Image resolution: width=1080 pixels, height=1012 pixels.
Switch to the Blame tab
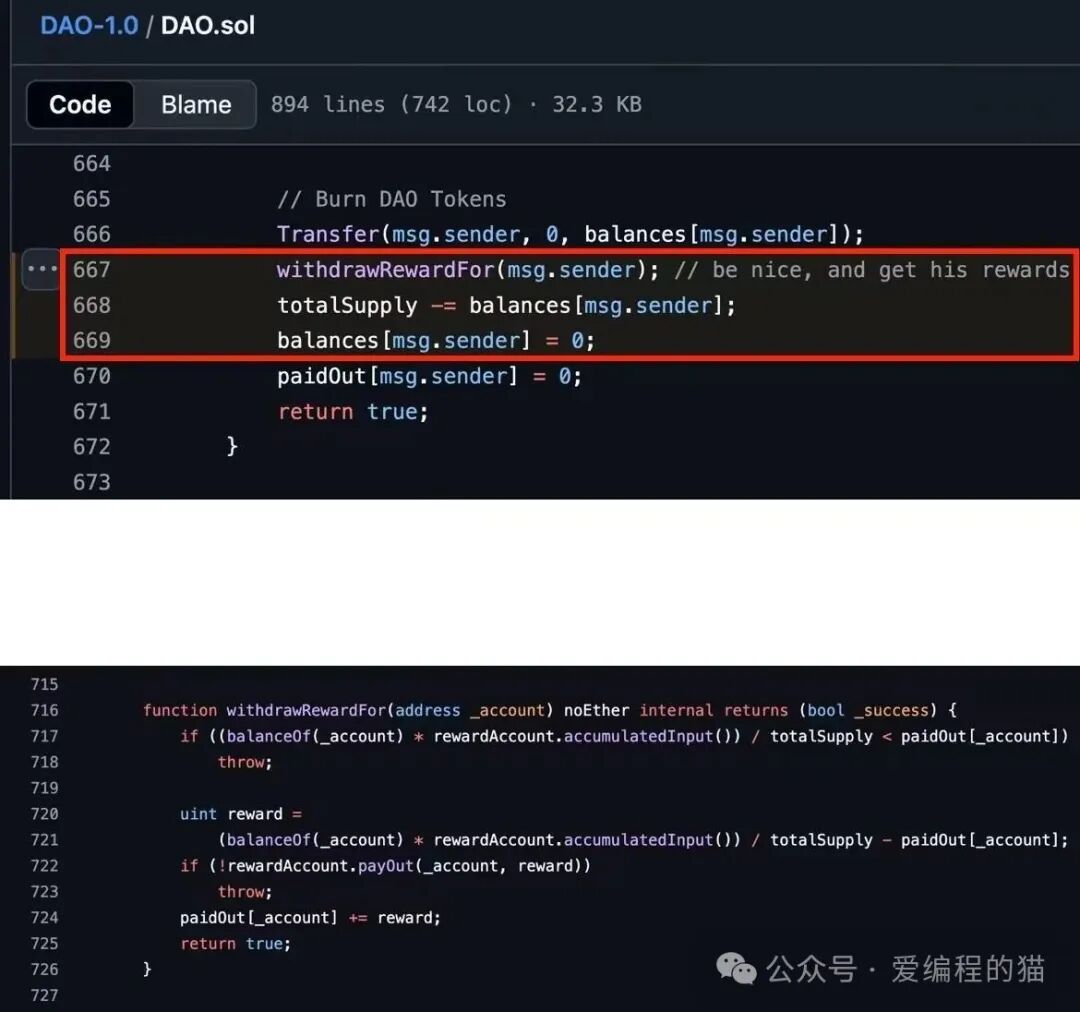(x=195, y=104)
